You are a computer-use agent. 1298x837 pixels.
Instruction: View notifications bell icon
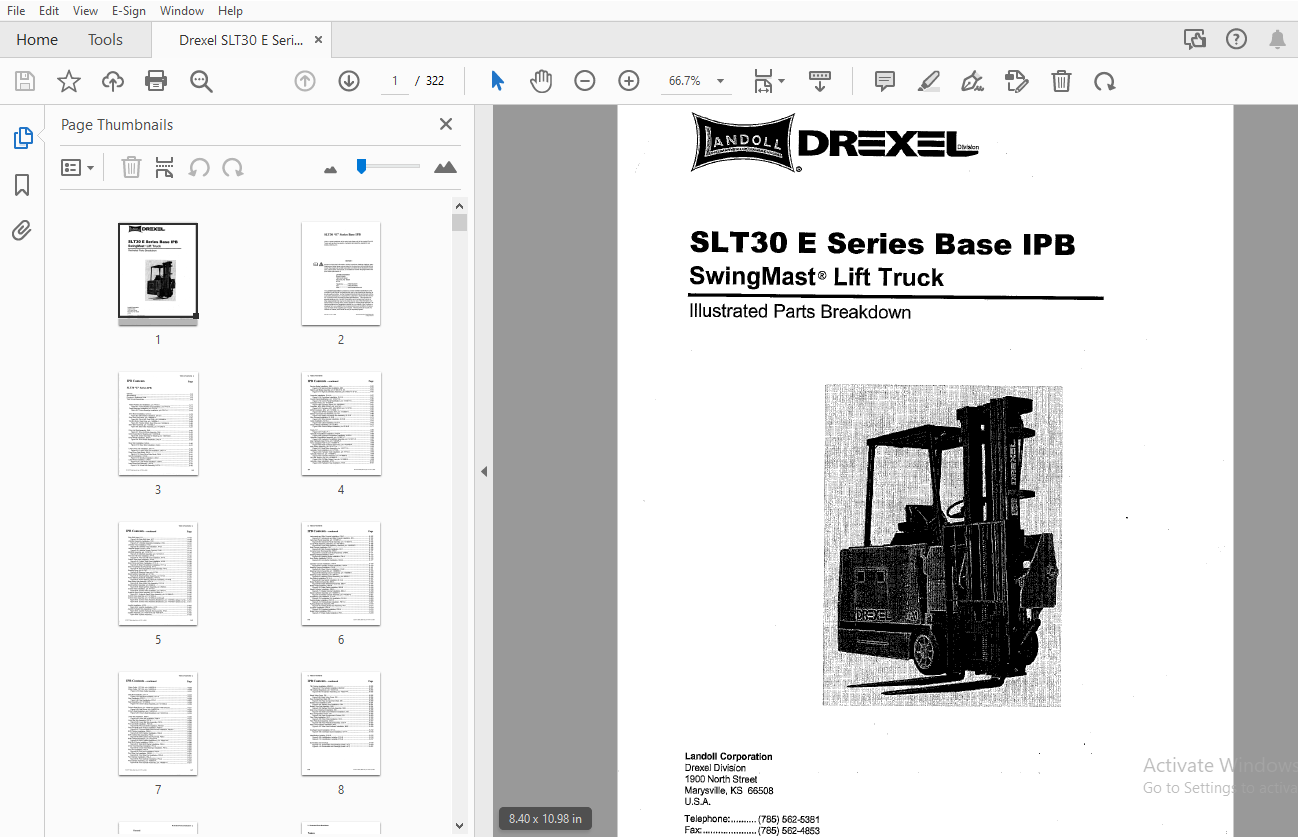coord(1277,40)
